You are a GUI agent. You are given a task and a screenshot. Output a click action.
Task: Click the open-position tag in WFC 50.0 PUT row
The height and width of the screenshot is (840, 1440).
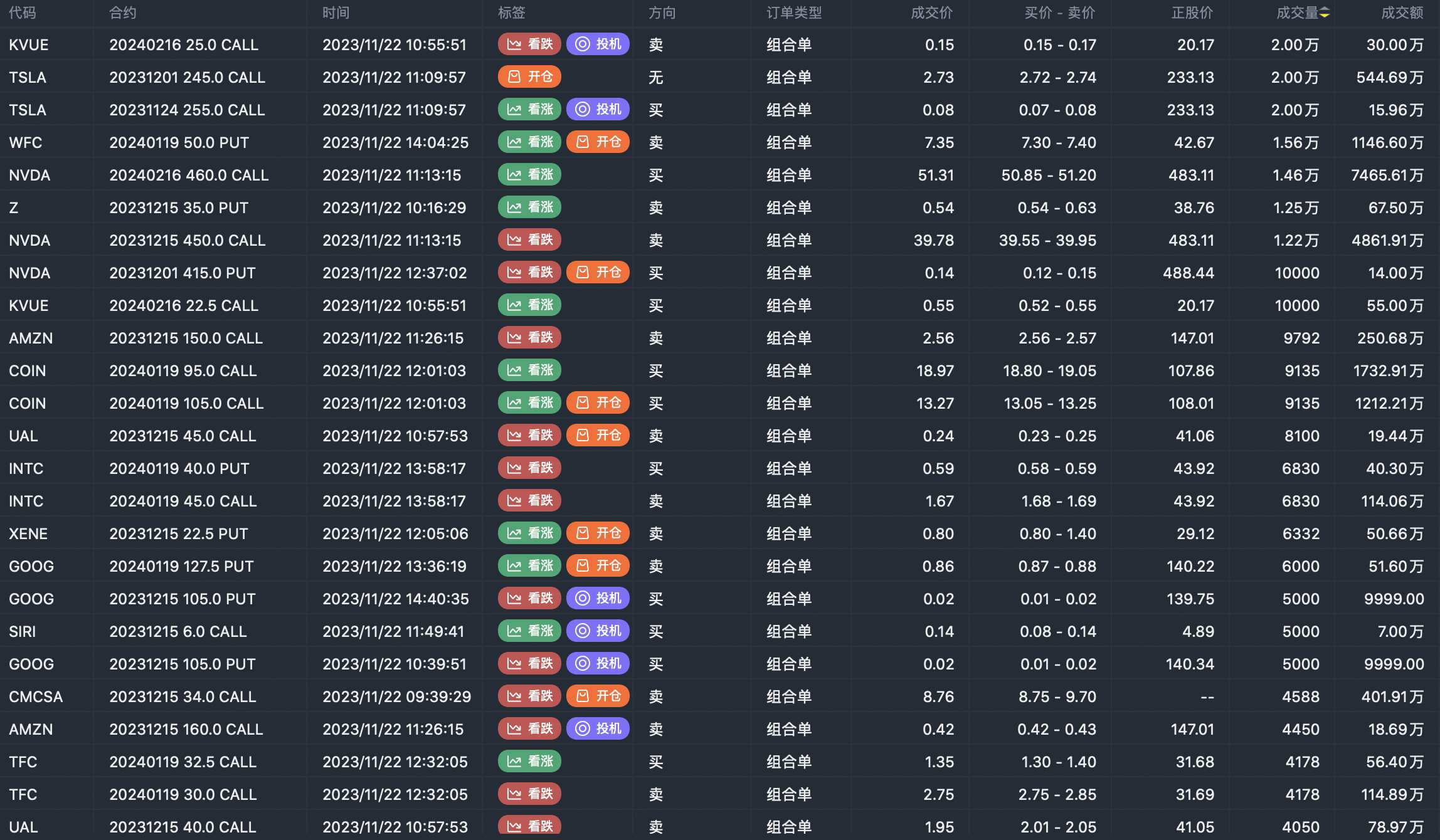(598, 142)
